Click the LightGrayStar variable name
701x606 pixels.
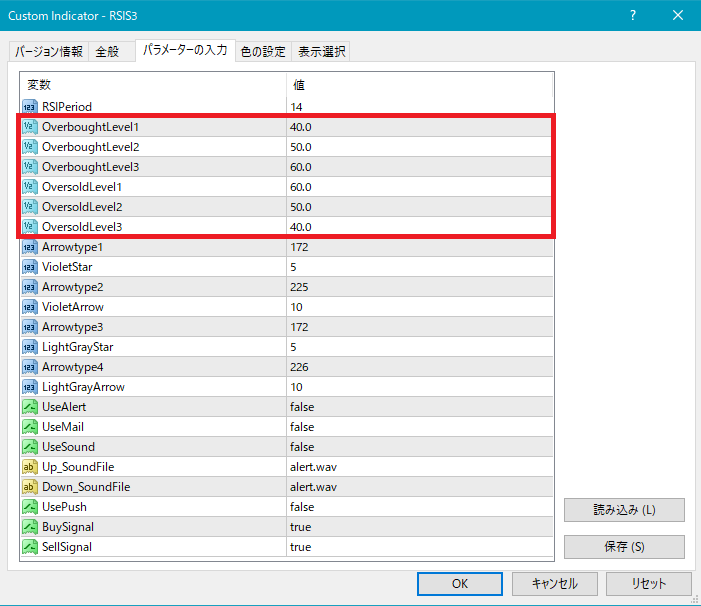click(78, 347)
